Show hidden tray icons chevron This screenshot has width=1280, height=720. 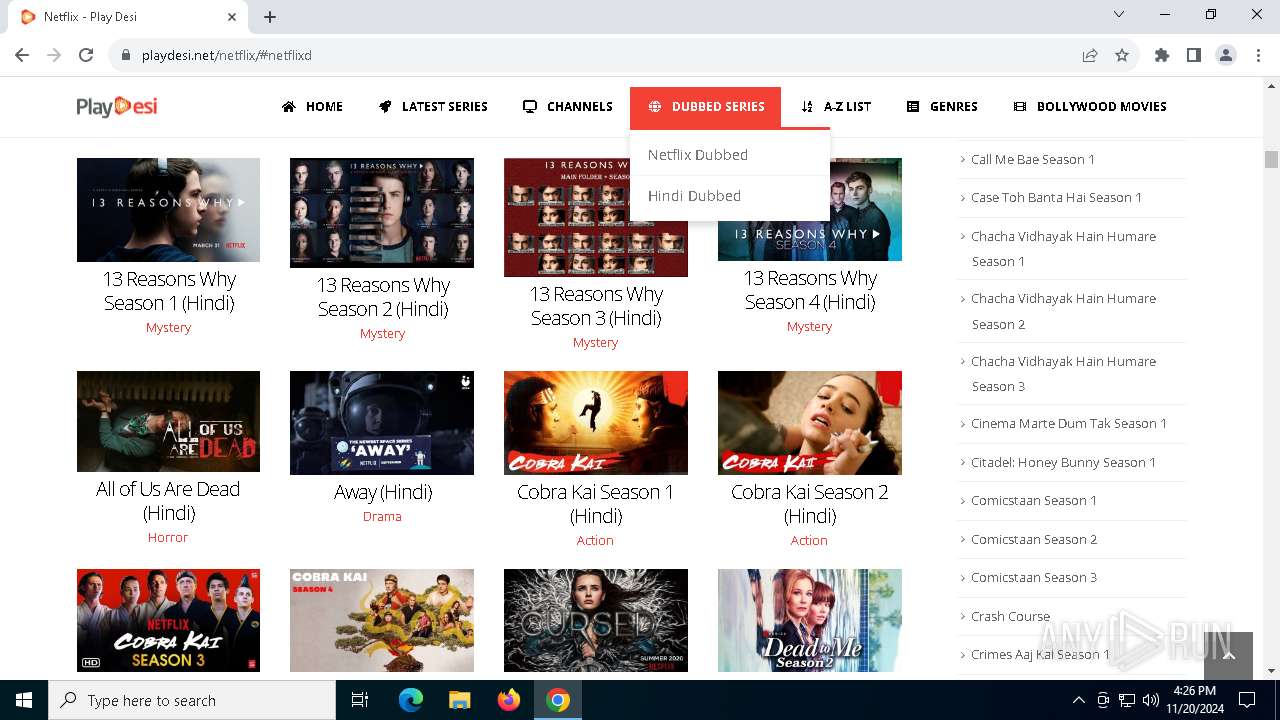pyautogui.click(x=1078, y=700)
